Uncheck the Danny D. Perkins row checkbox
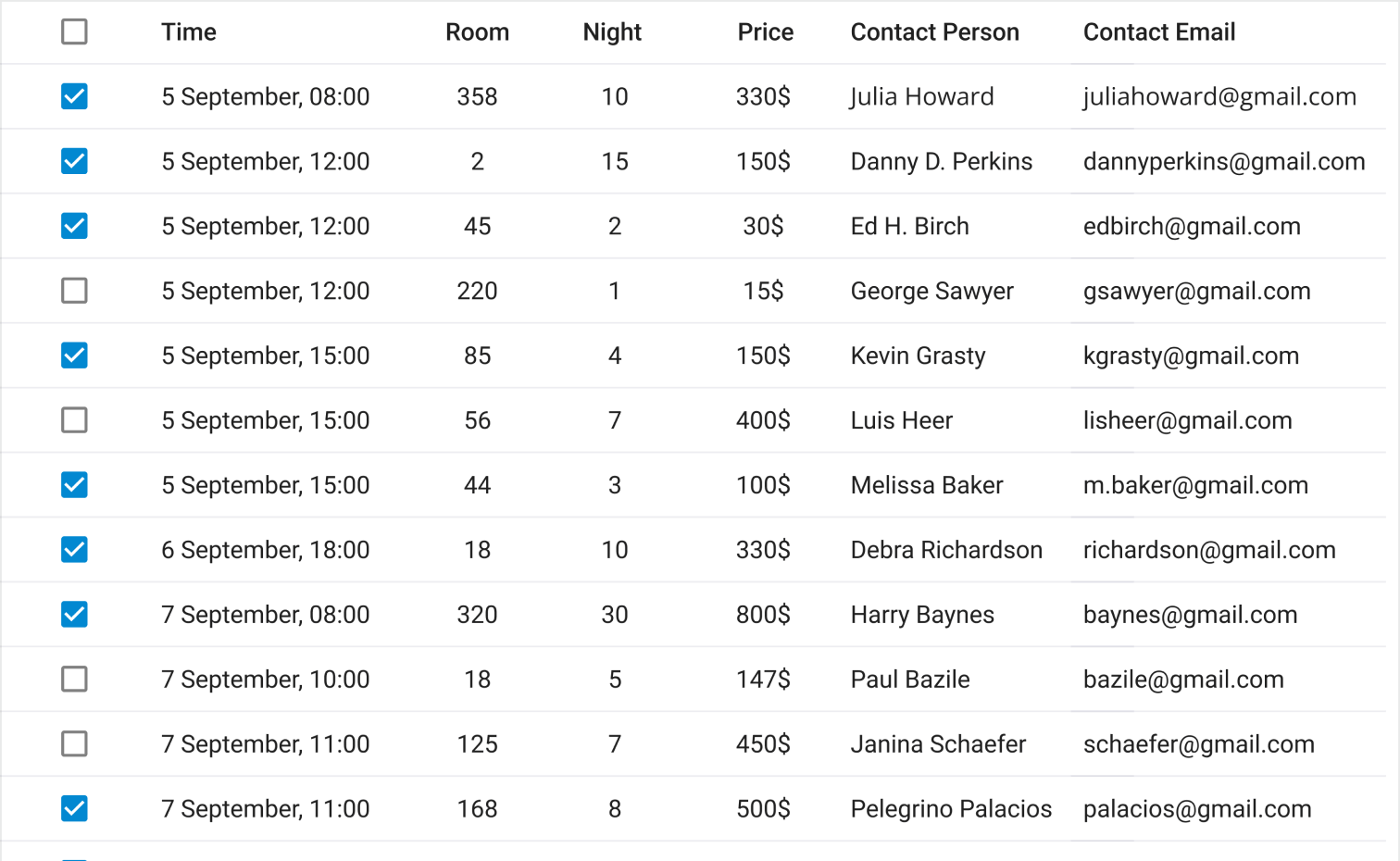 click(74, 161)
